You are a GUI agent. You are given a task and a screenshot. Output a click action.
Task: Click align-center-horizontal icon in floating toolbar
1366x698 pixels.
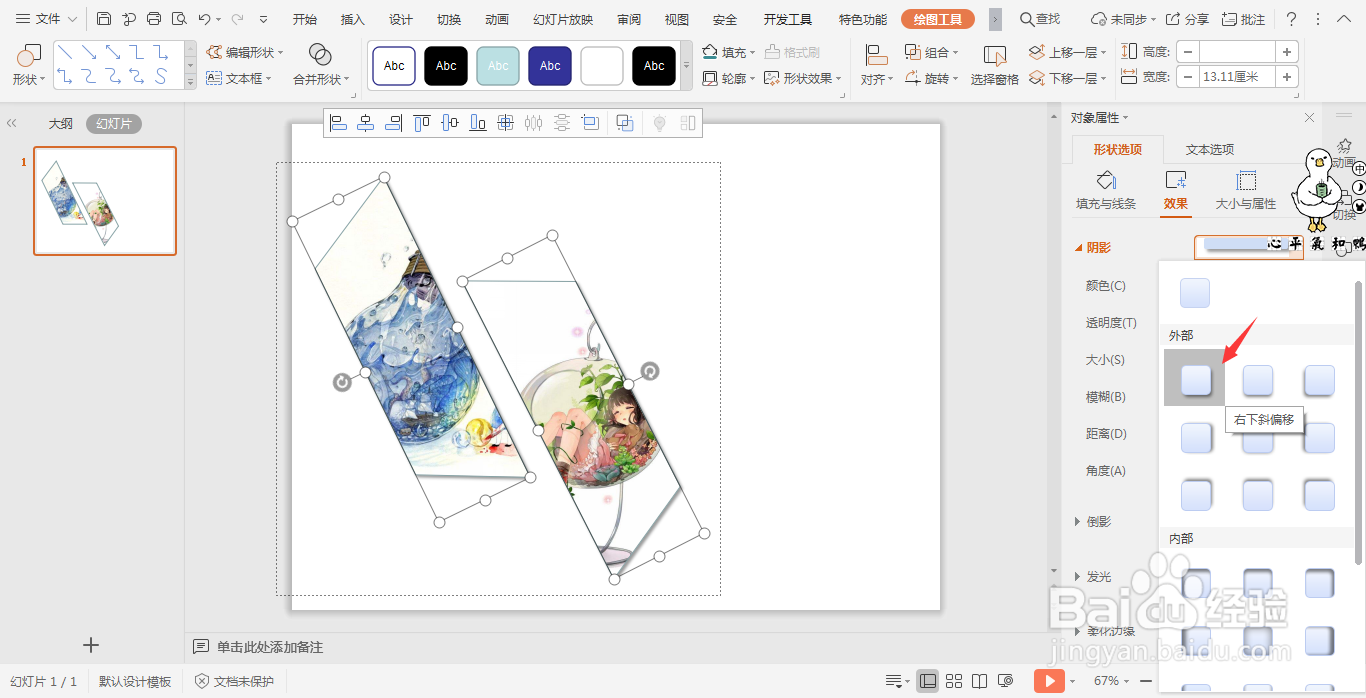[366, 123]
